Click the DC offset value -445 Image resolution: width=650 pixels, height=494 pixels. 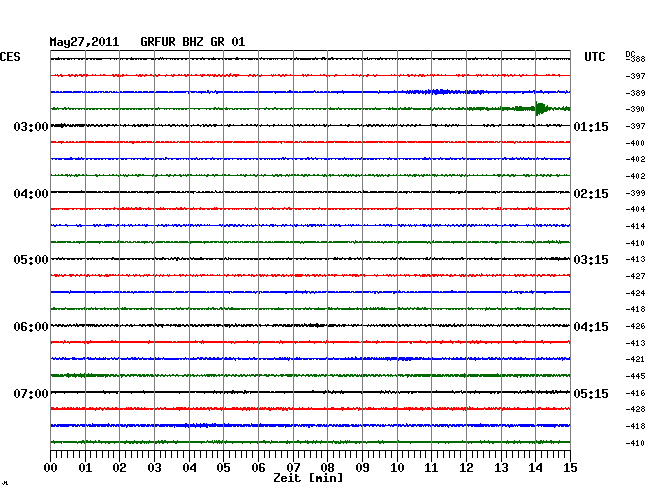(635, 376)
